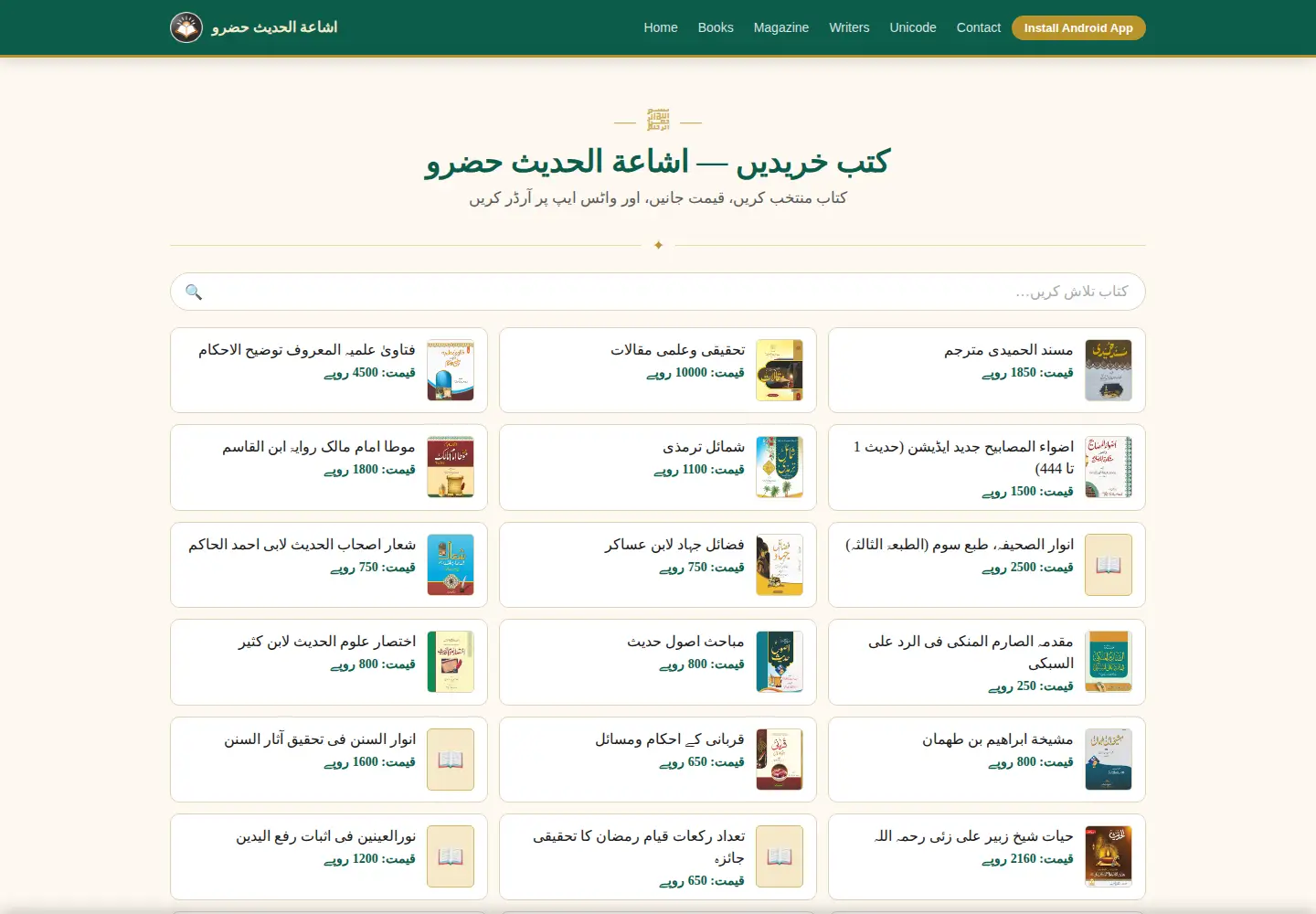Click the site logo icon in header
Screen dimensions: 1316x914
[x=186, y=27]
